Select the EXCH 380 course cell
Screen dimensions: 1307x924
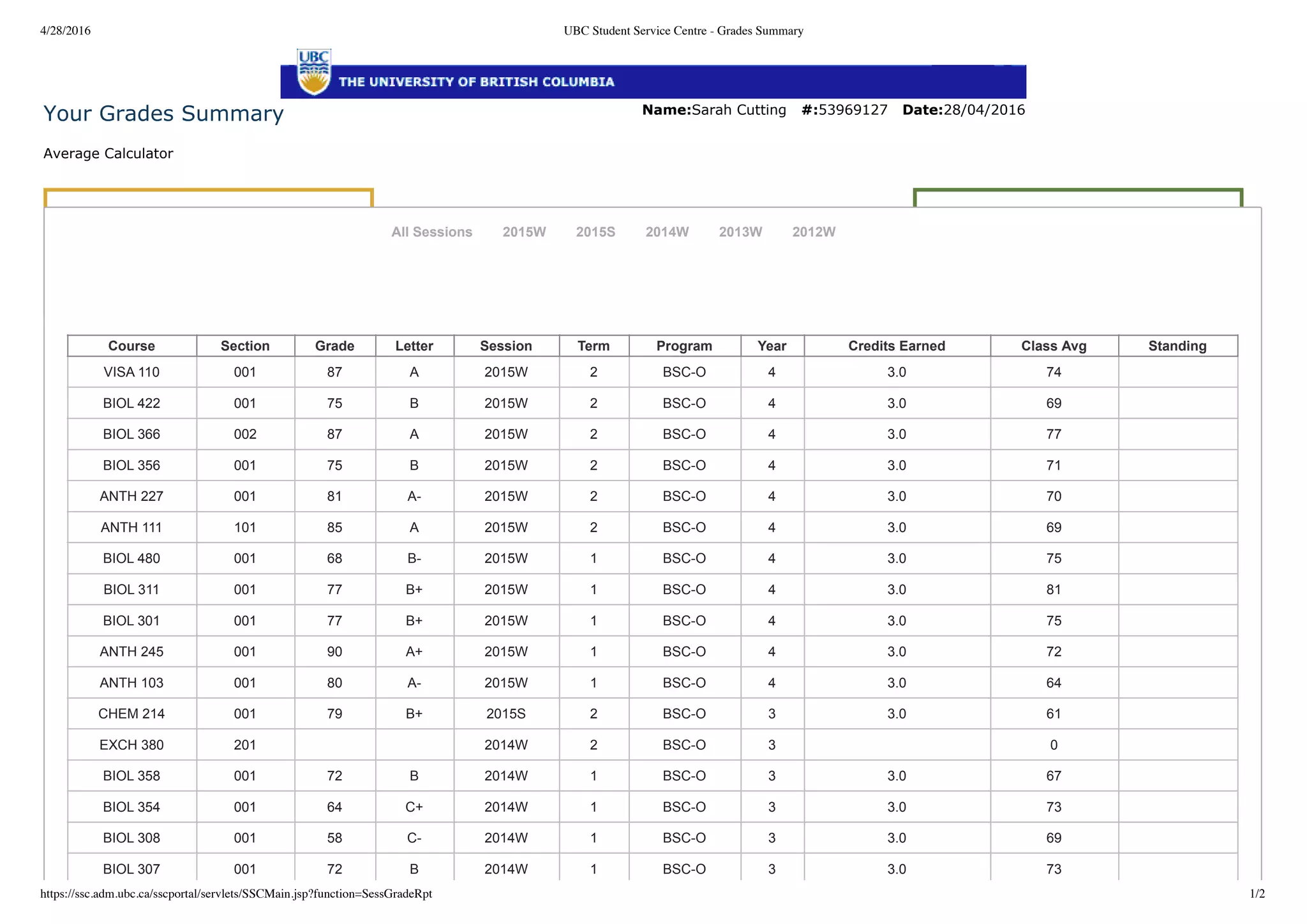point(131,745)
